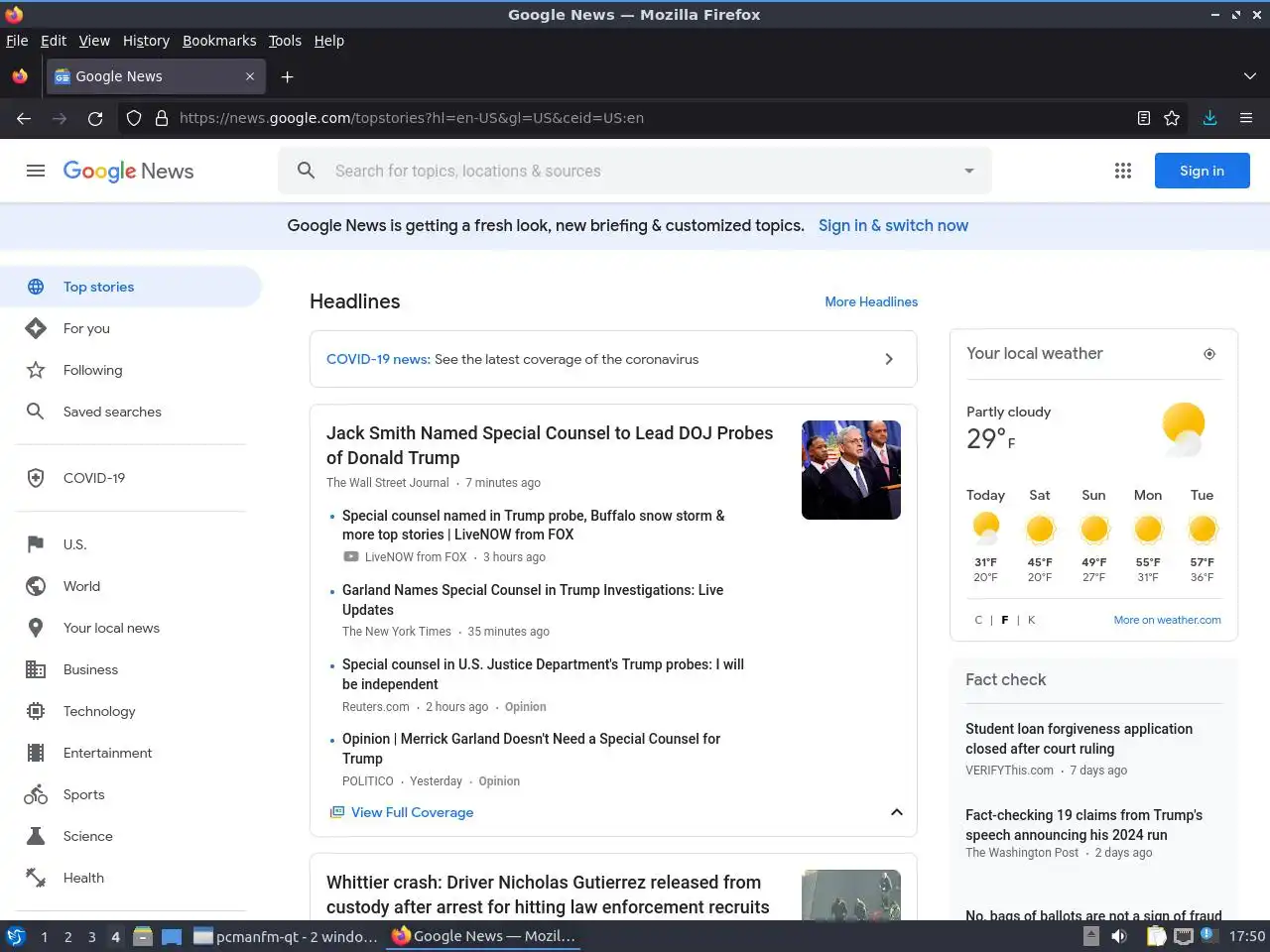
Task: Open pcmanfm-qt window from taskbar
Action: coord(286,936)
